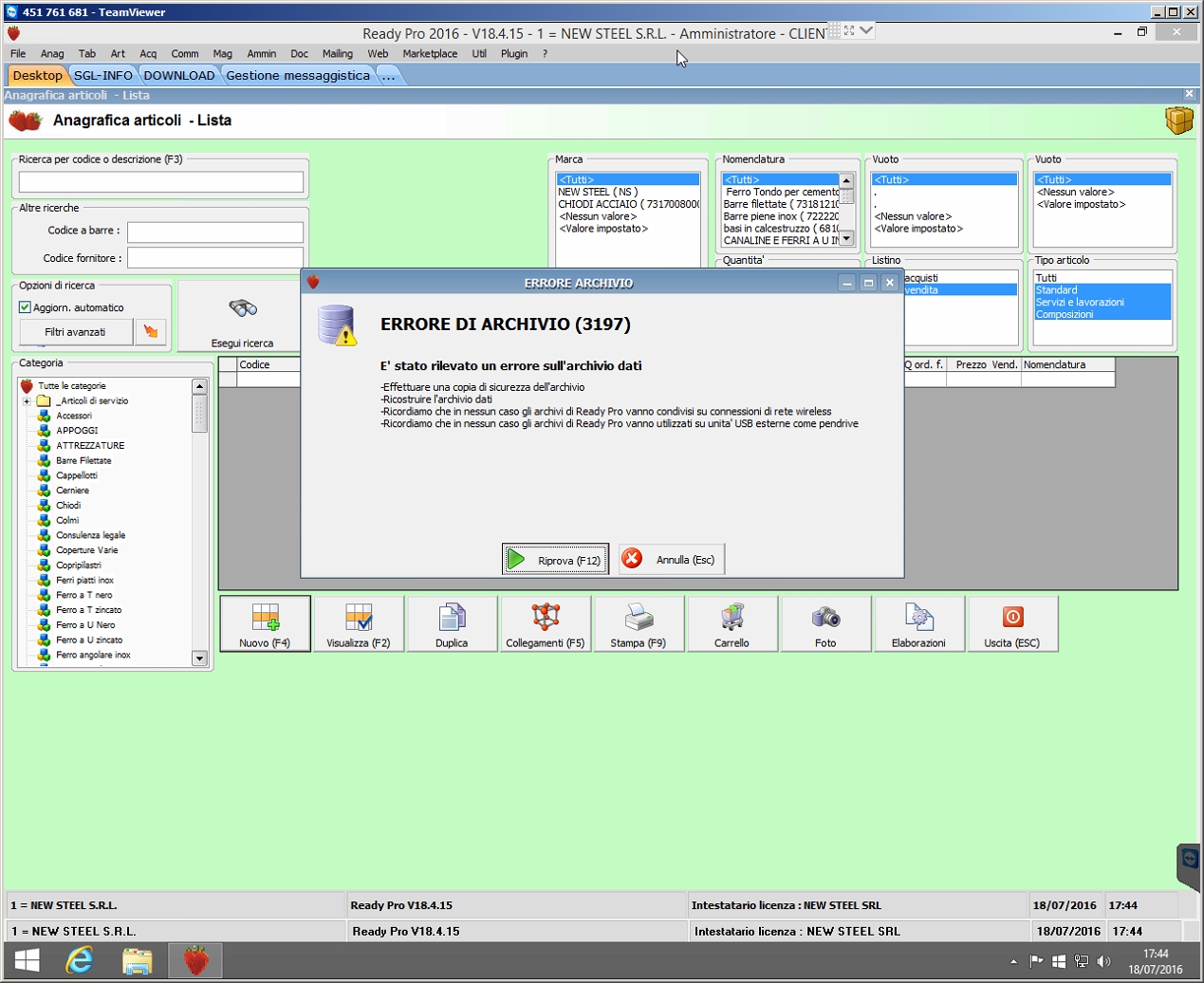Open the Elaborazioni button
The image size is (1204, 983).
pyautogui.click(x=918, y=623)
